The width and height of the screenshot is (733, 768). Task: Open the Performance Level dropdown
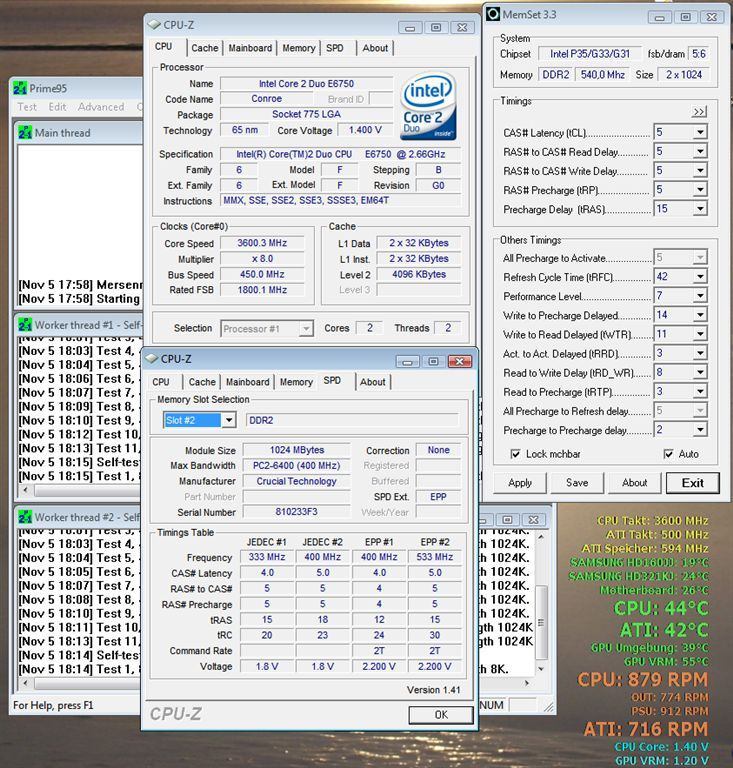coord(700,296)
